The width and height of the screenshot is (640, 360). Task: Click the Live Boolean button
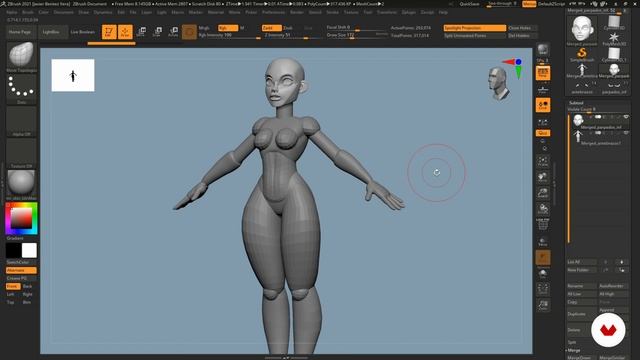(x=82, y=32)
